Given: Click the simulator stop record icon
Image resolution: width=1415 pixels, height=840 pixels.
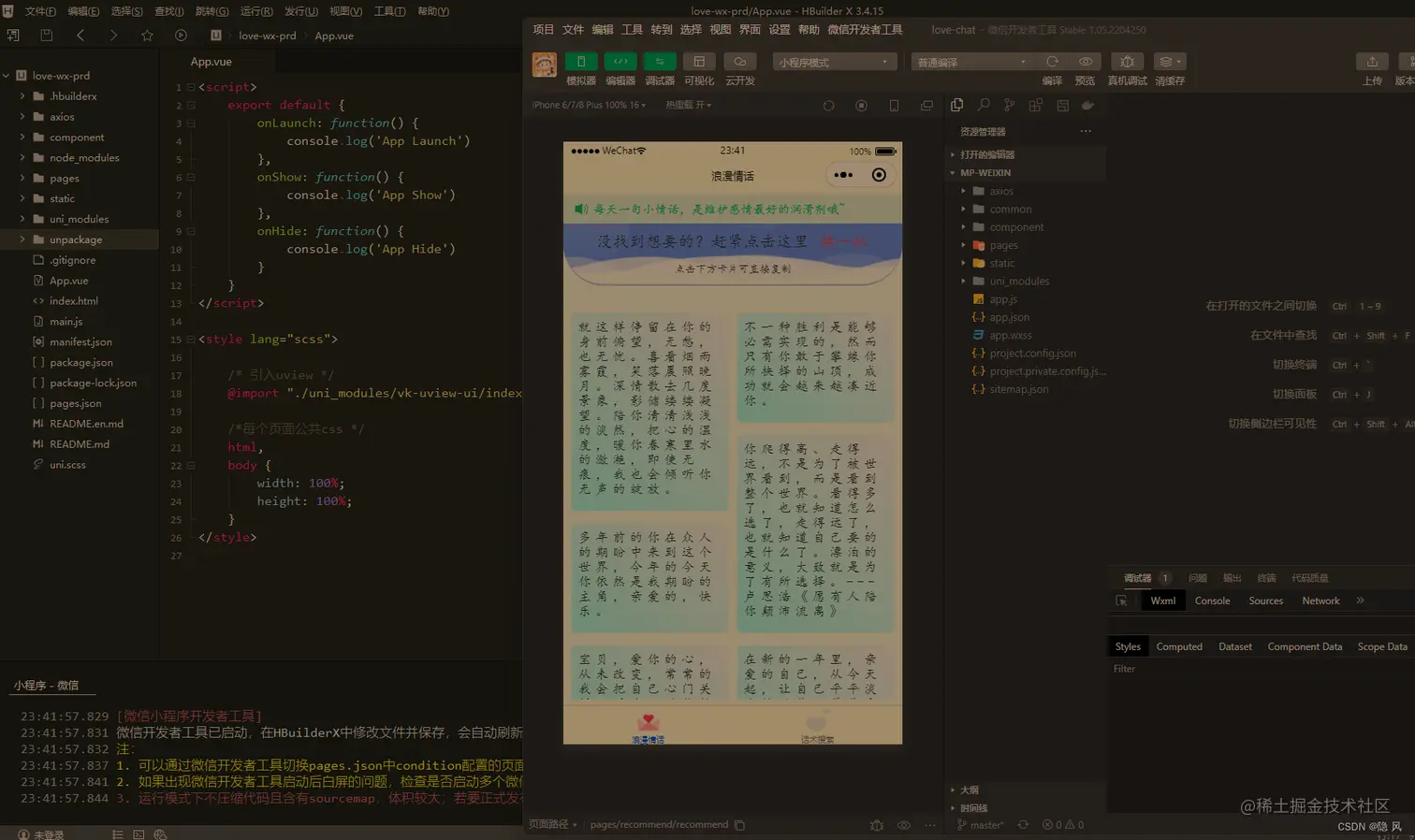Looking at the screenshot, I should click(x=861, y=106).
